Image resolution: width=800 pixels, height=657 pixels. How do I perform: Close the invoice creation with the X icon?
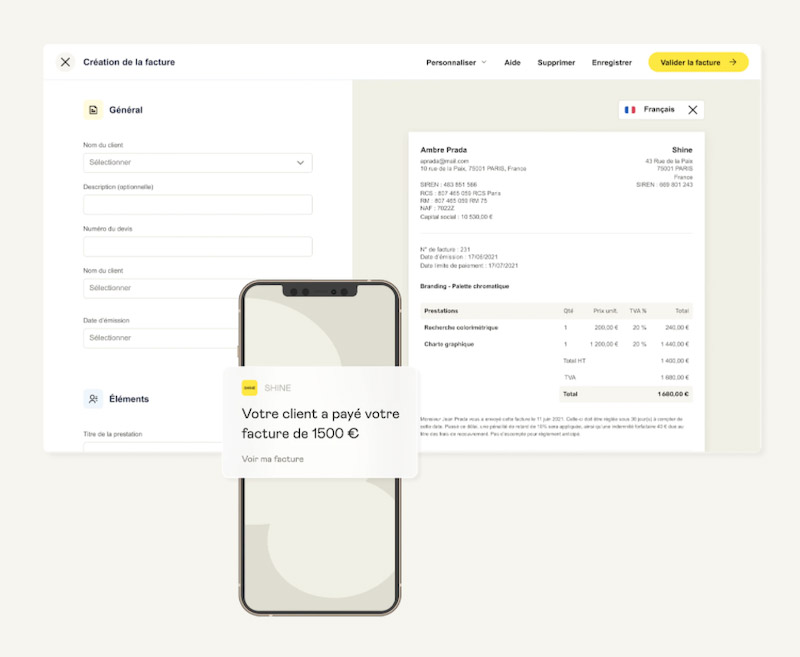(65, 62)
